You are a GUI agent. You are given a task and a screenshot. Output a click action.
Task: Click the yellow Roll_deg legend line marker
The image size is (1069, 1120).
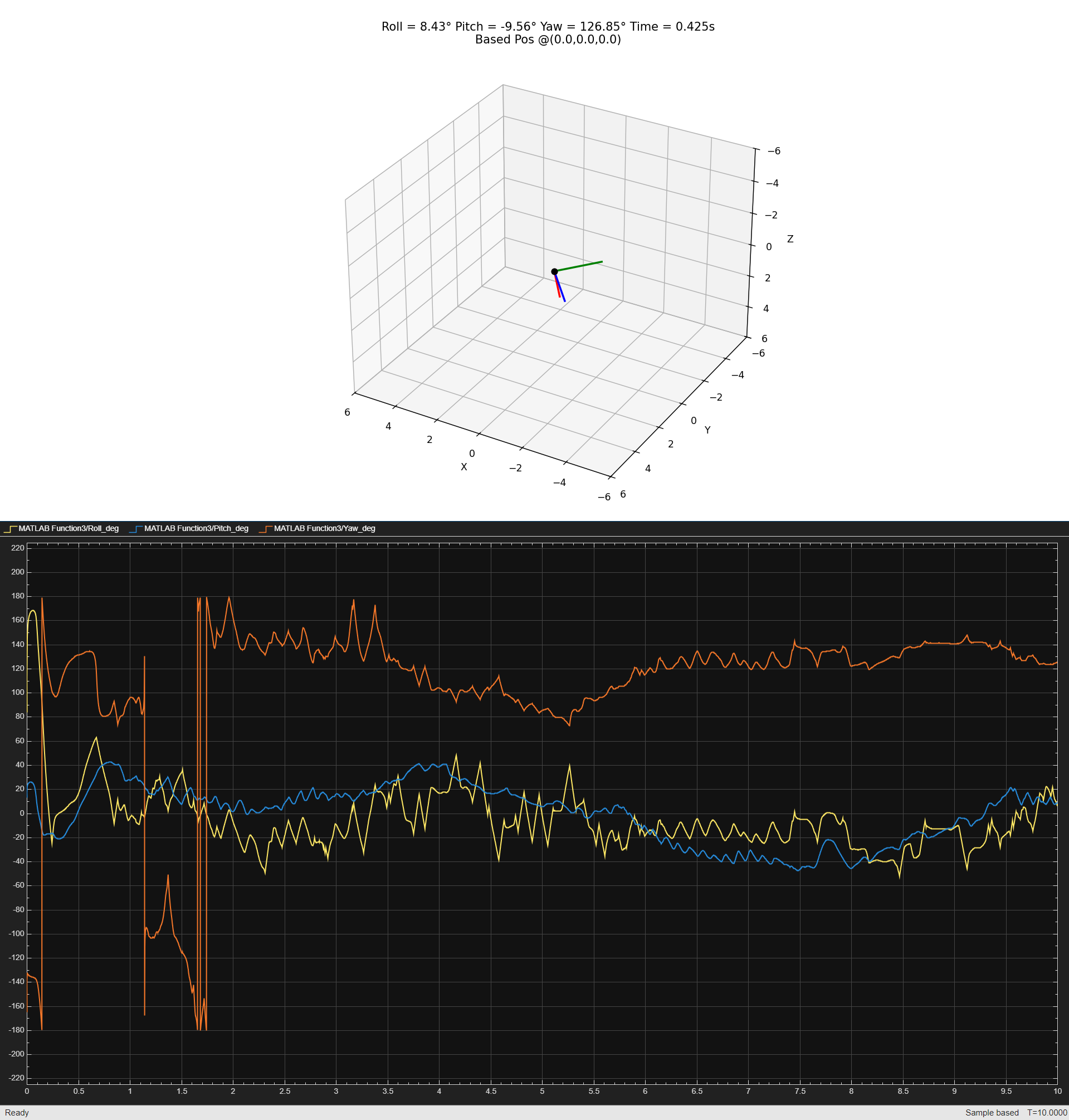tap(9, 529)
